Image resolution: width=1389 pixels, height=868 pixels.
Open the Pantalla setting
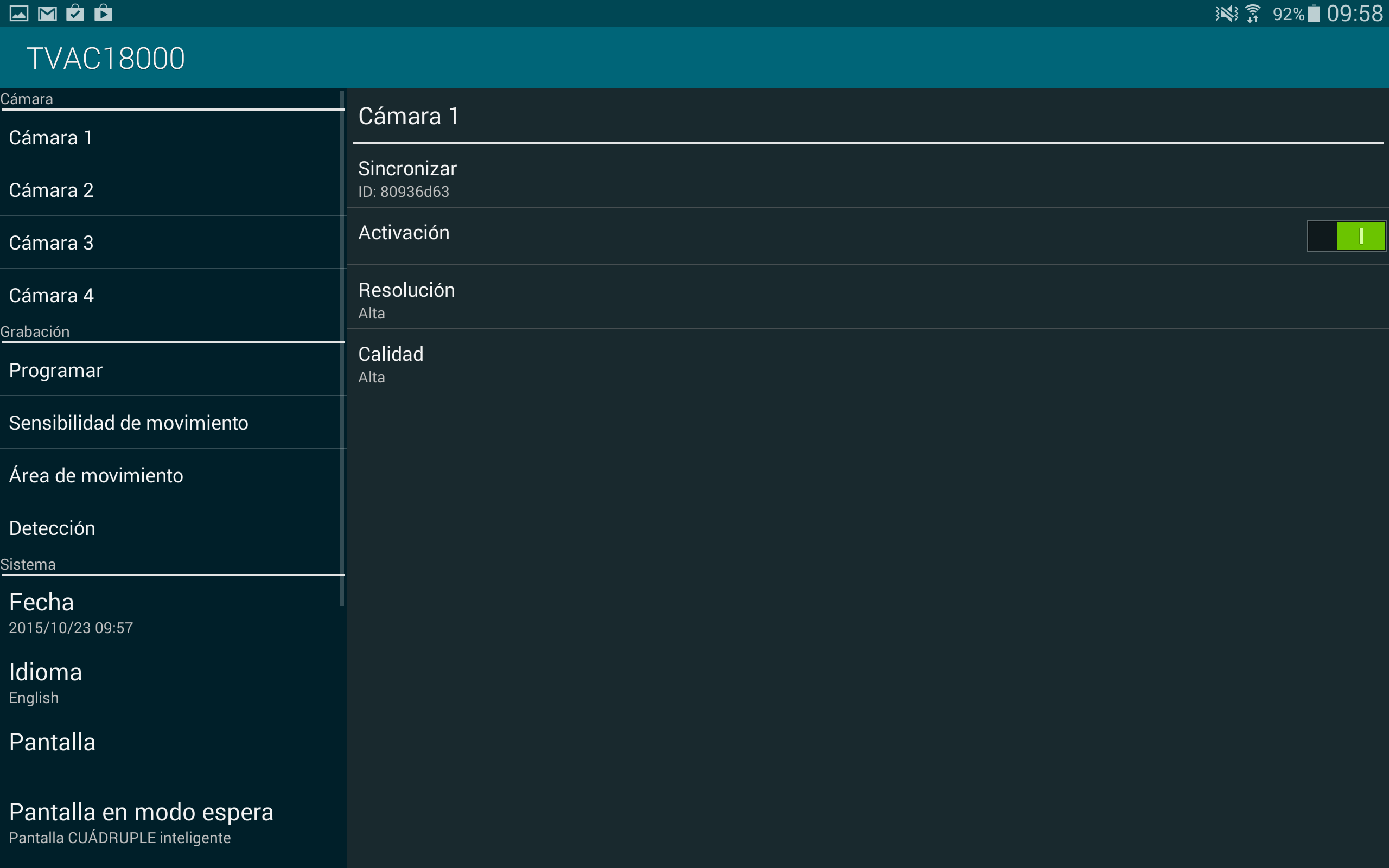[x=173, y=751]
